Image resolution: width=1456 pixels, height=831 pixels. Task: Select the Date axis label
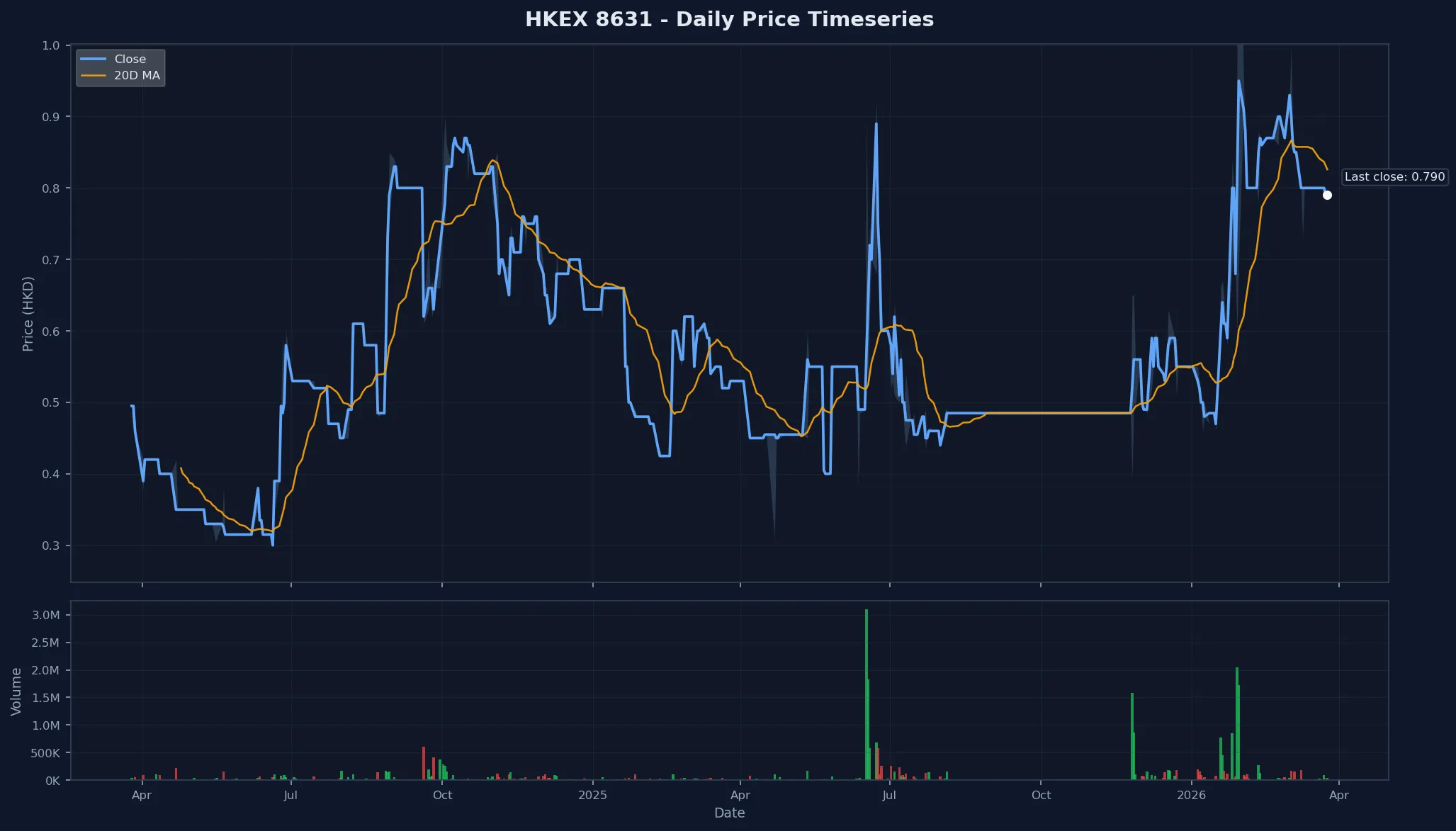[730, 813]
